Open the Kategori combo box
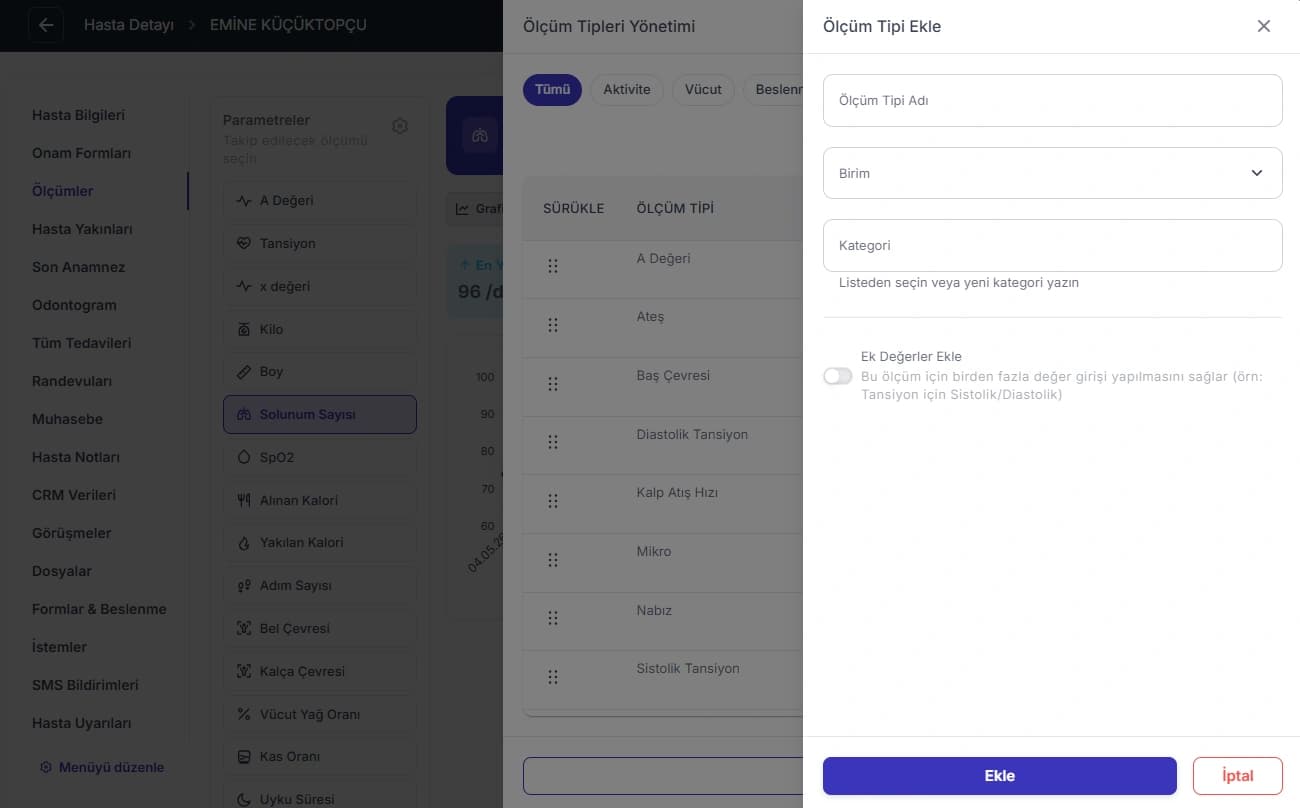The height and width of the screenshot is (808, 1300). tap(1052, 245)
